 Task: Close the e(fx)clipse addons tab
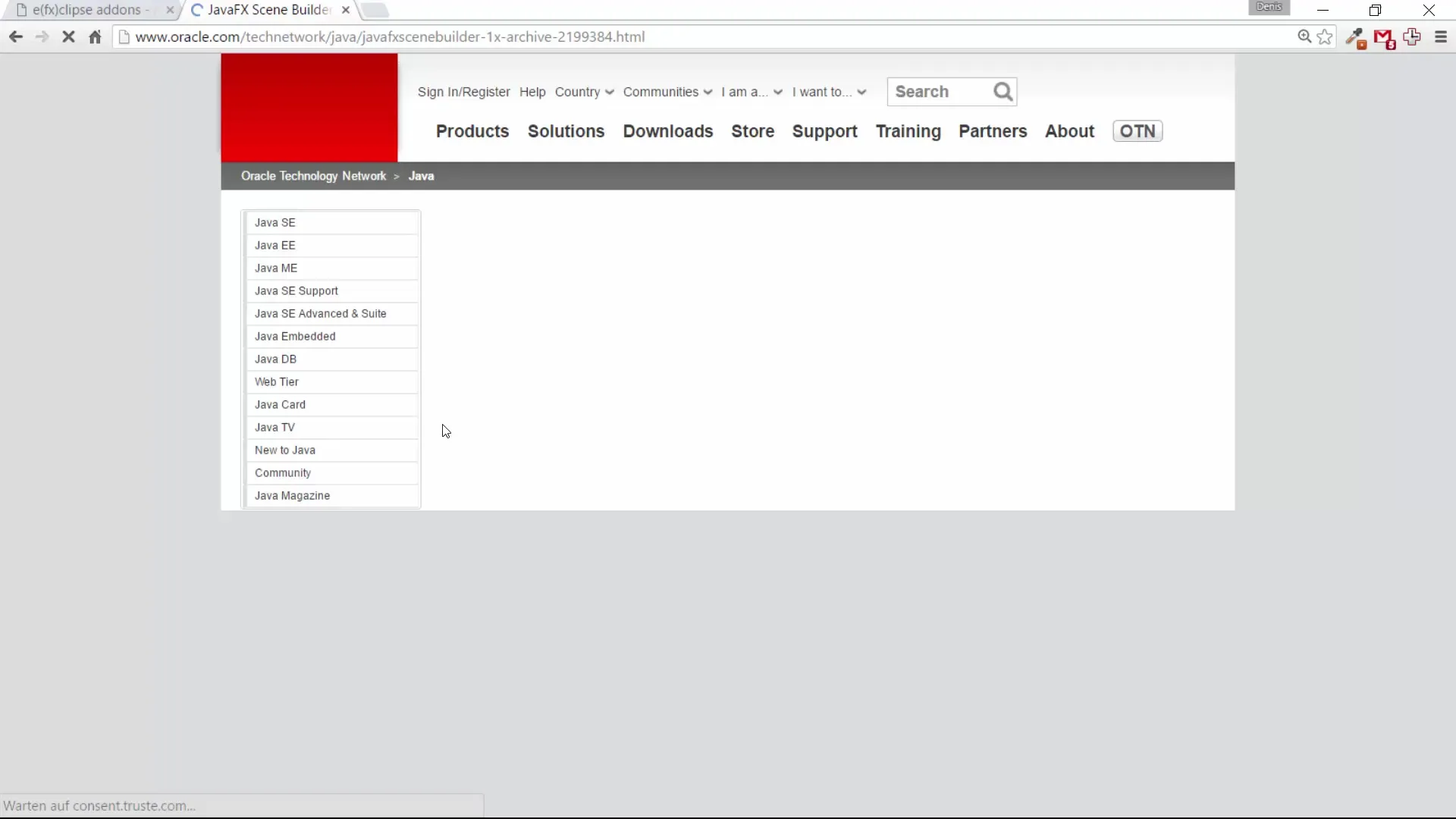170,10
